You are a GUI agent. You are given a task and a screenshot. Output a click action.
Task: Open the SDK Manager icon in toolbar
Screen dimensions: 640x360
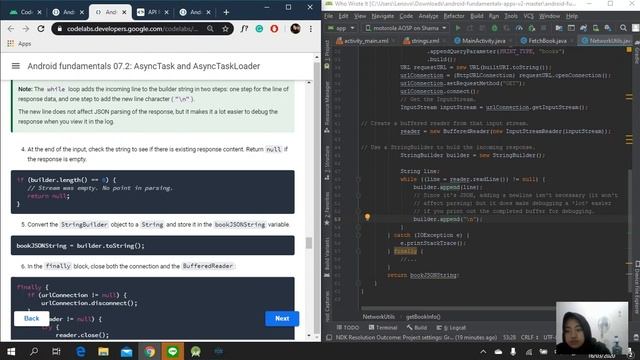pyautogui.click(x=608, y=28)
